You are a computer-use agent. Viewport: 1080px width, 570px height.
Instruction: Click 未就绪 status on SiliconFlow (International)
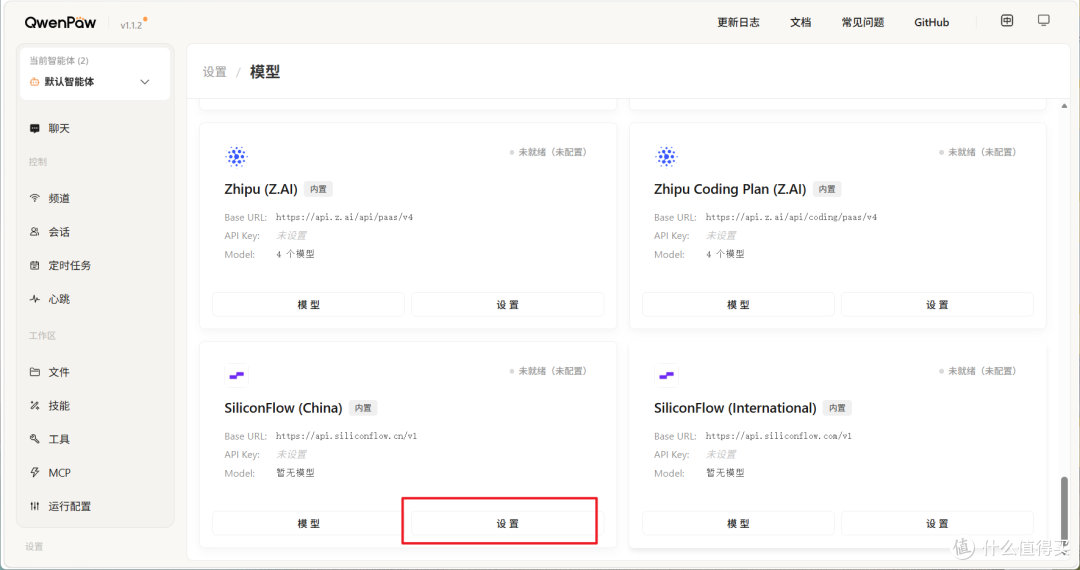979,371
